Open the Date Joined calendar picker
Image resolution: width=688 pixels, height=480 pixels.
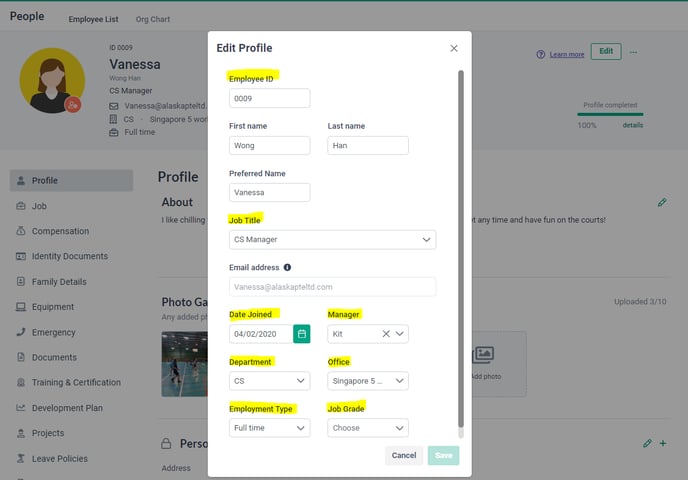(x=301, y=334)
